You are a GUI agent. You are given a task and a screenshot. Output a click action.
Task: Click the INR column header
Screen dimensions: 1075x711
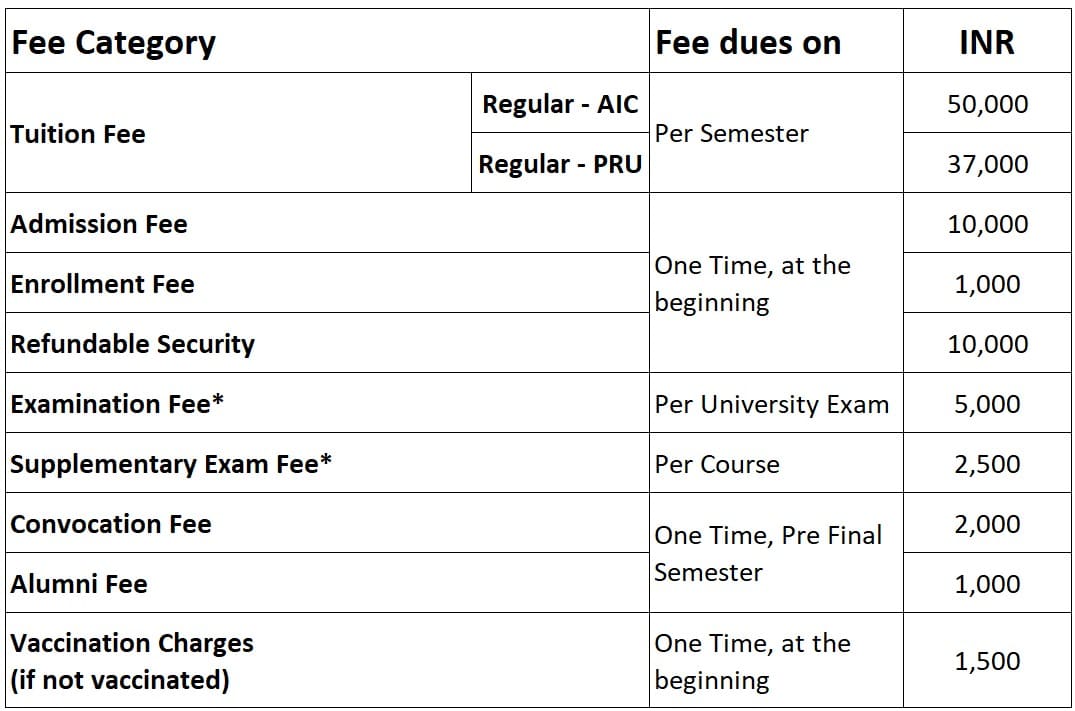(987, 40)
